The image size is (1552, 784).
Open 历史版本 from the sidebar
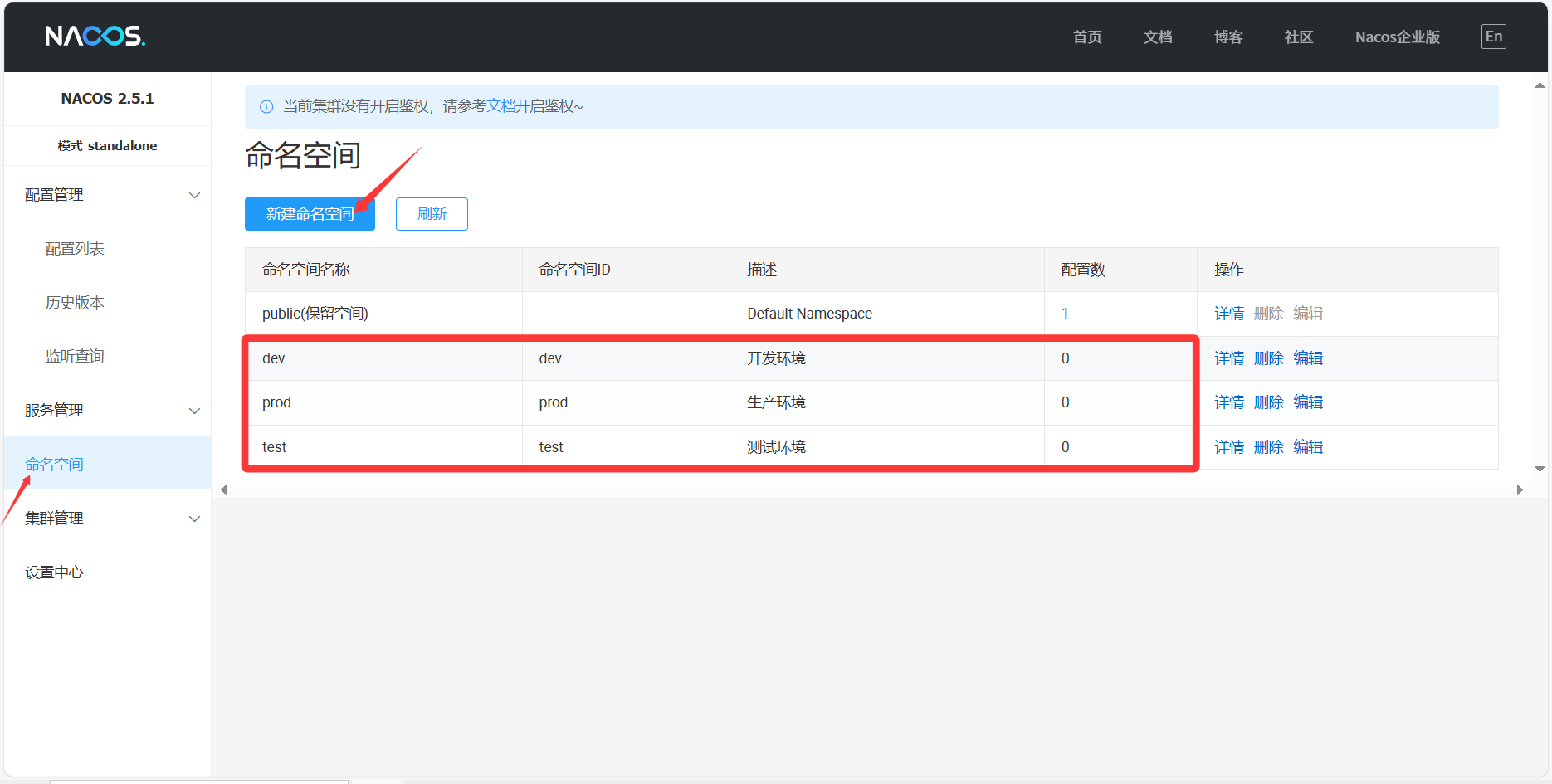point(75,303)
